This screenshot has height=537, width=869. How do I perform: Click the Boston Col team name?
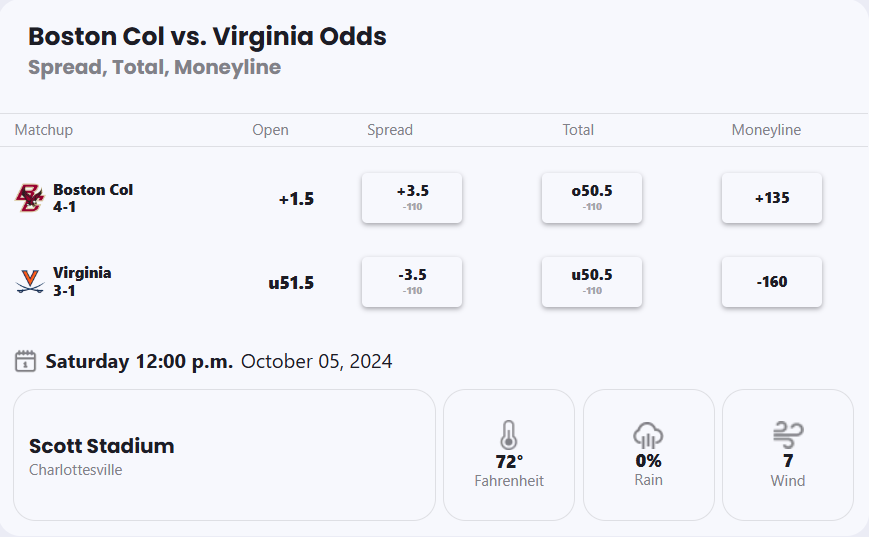pyautogui.click(x=93, y=190)
